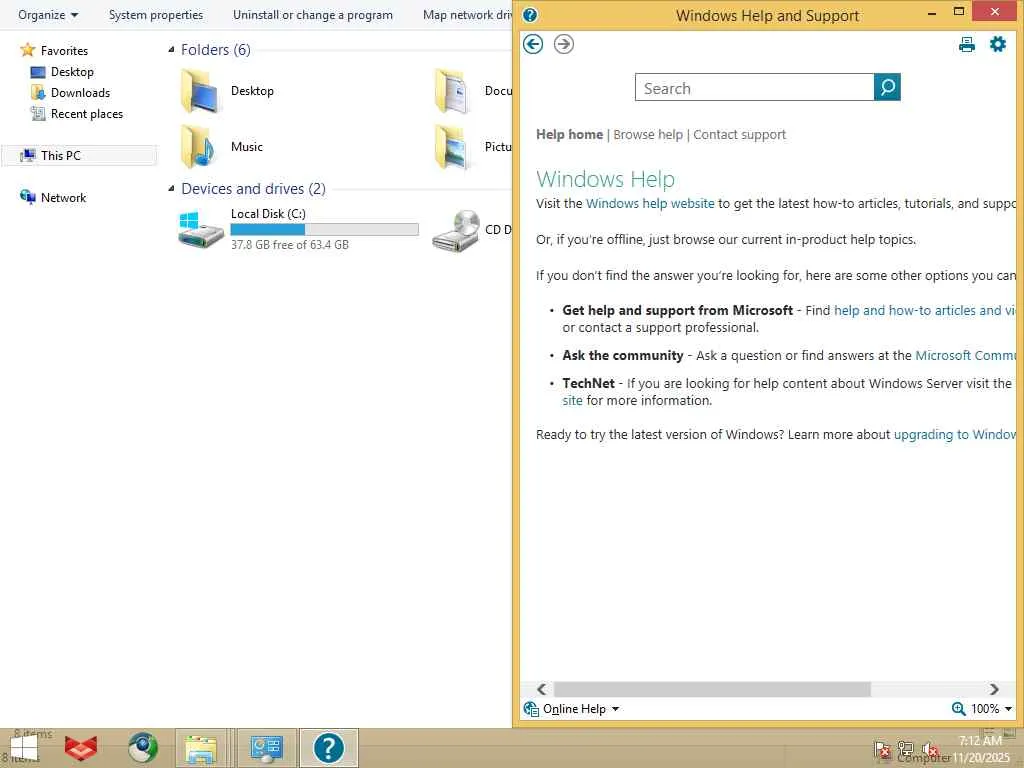
Task: Follow the upgrading to Windows link
Action: point(955,435)
